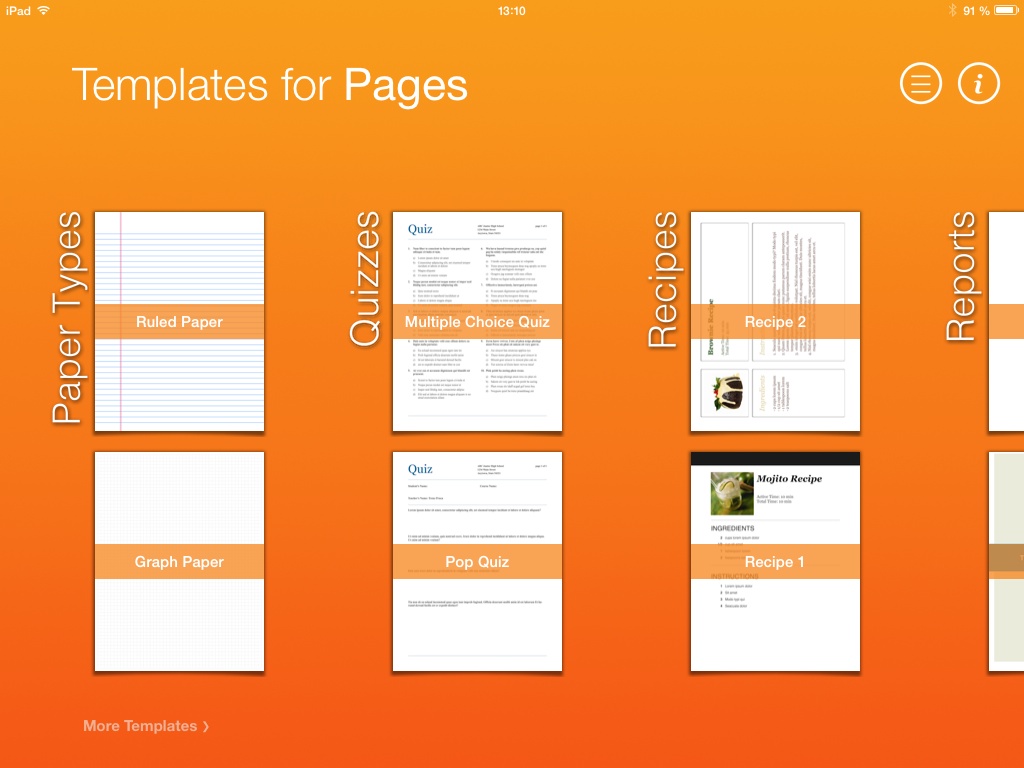
Task: Tap the Reports category label
Action: (961, 277)
